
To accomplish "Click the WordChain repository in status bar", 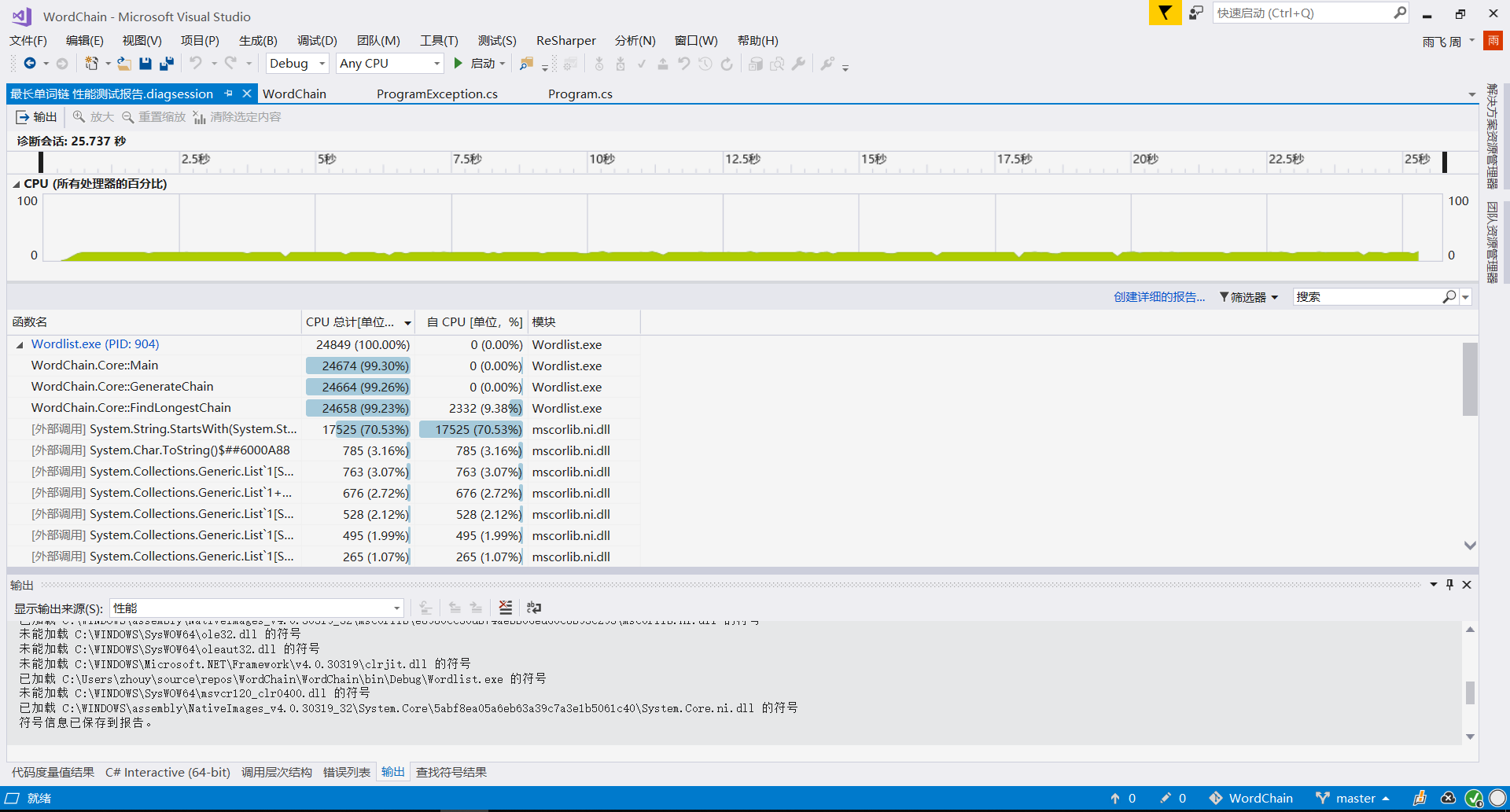I will point(1251,798).
